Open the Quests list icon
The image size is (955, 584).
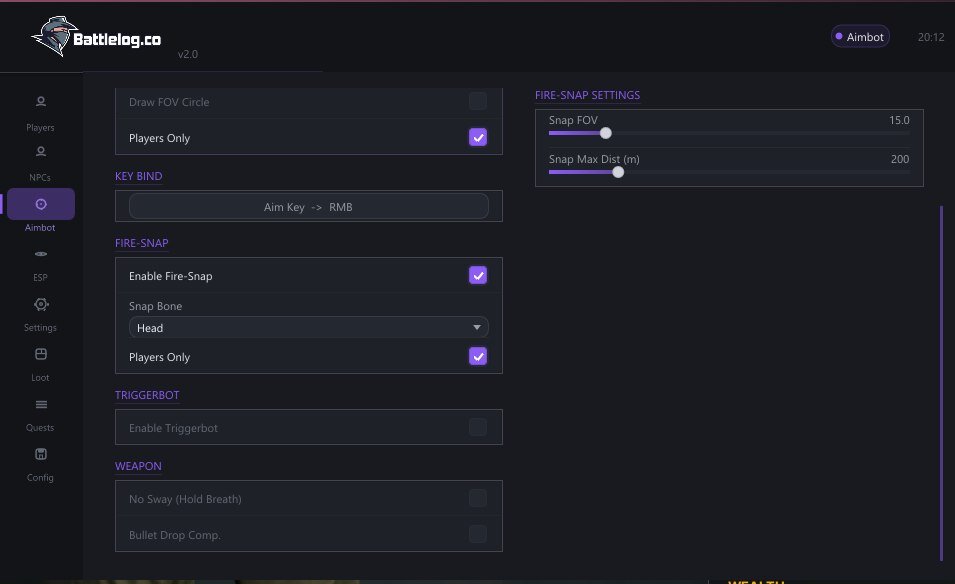(41, 404)
